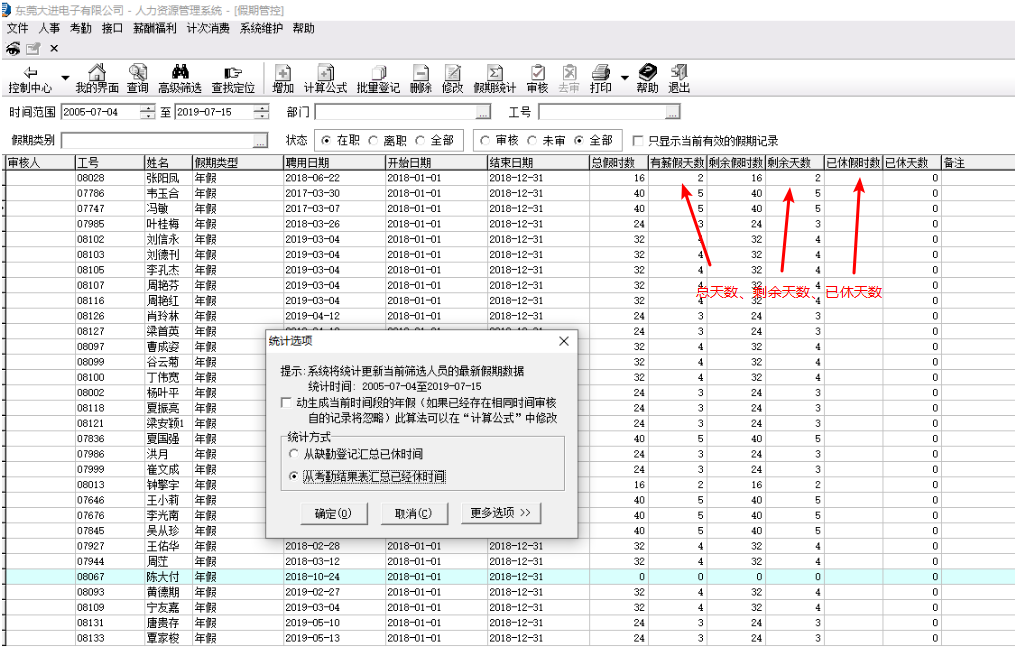Open the 假期类别 field browse button

[x=261, y=141]
